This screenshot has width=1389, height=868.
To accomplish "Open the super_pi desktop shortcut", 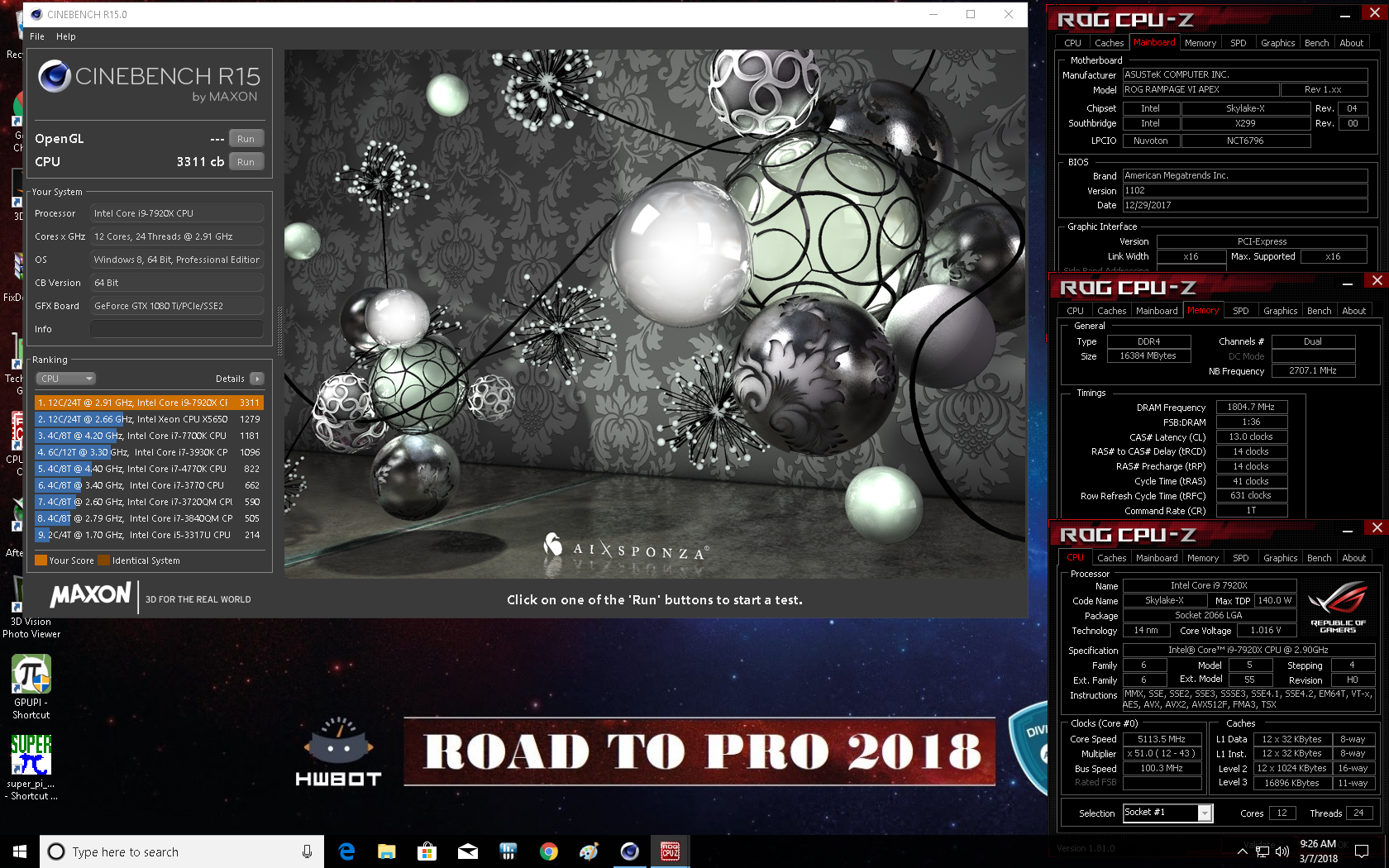I will coord(31,767).
